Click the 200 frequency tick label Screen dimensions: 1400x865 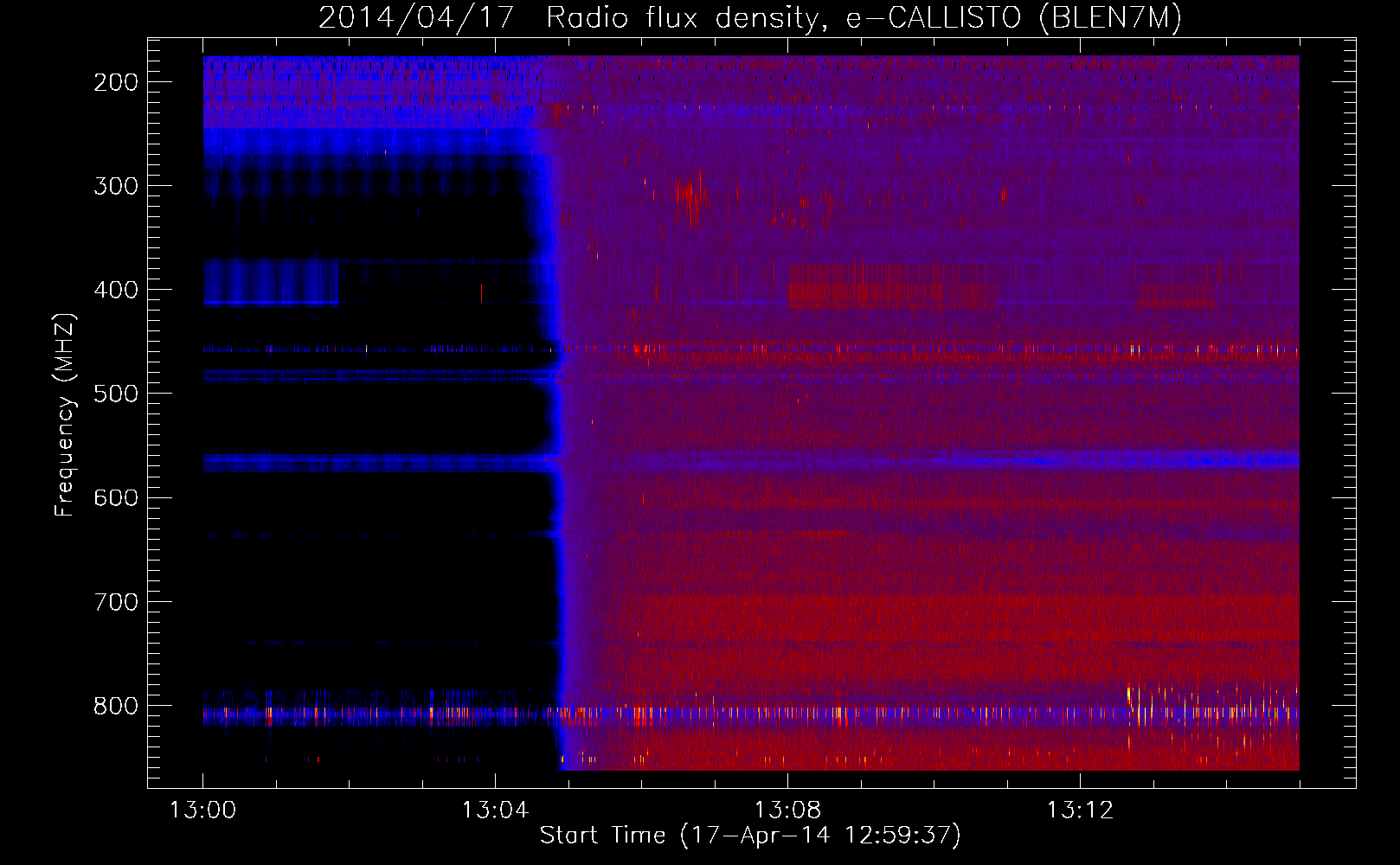116,82
